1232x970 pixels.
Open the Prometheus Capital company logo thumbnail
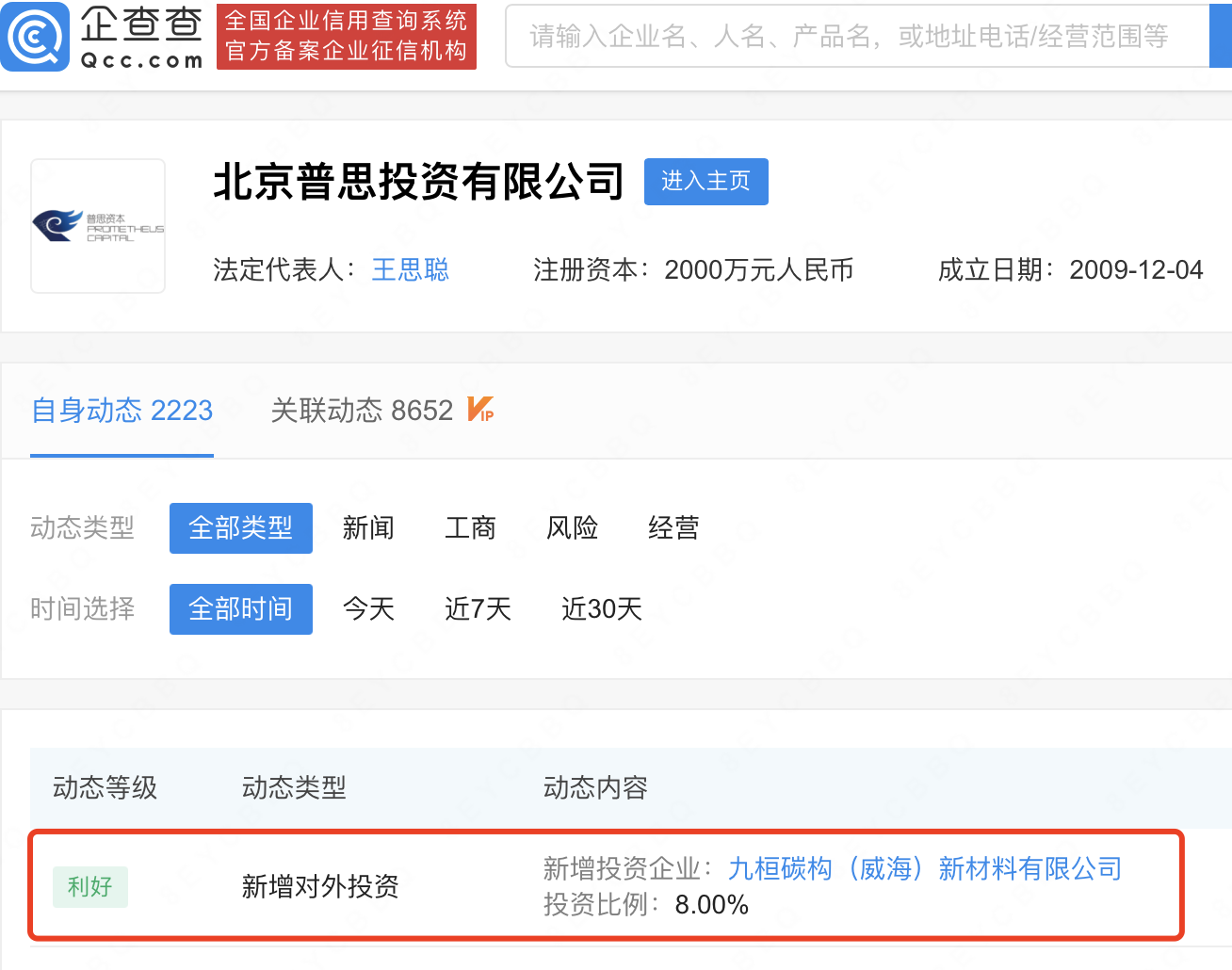pos(98,226)
